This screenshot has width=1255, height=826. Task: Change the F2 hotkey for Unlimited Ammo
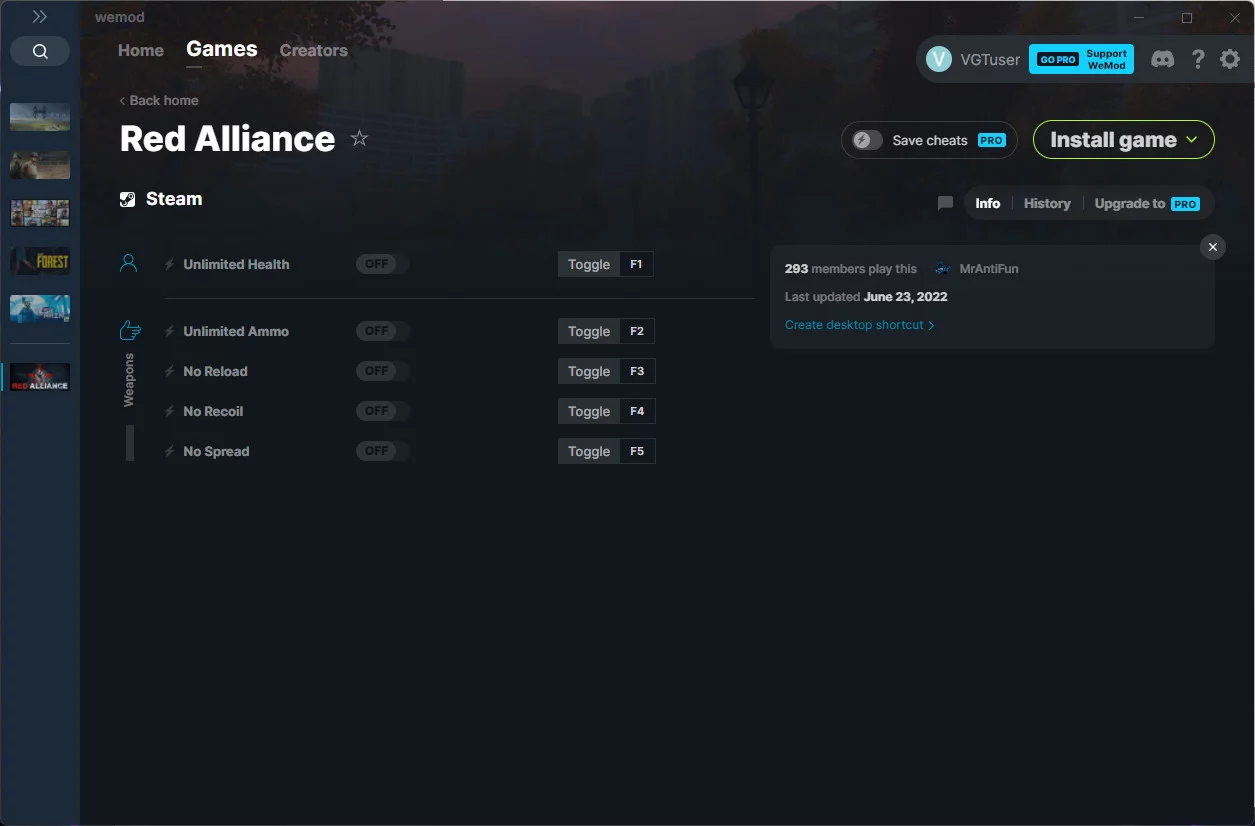click(637, 331)
